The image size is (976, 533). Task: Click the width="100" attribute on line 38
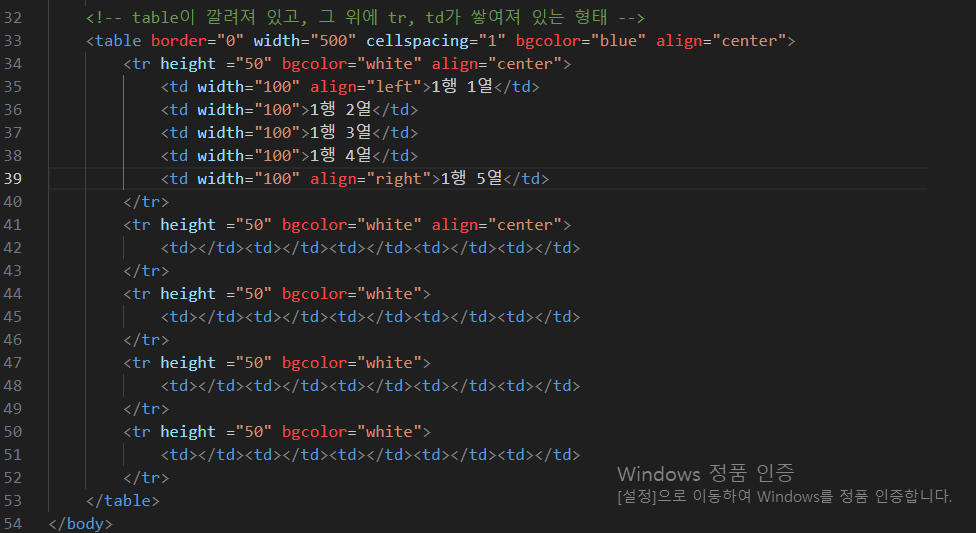(x=249, y=156)
